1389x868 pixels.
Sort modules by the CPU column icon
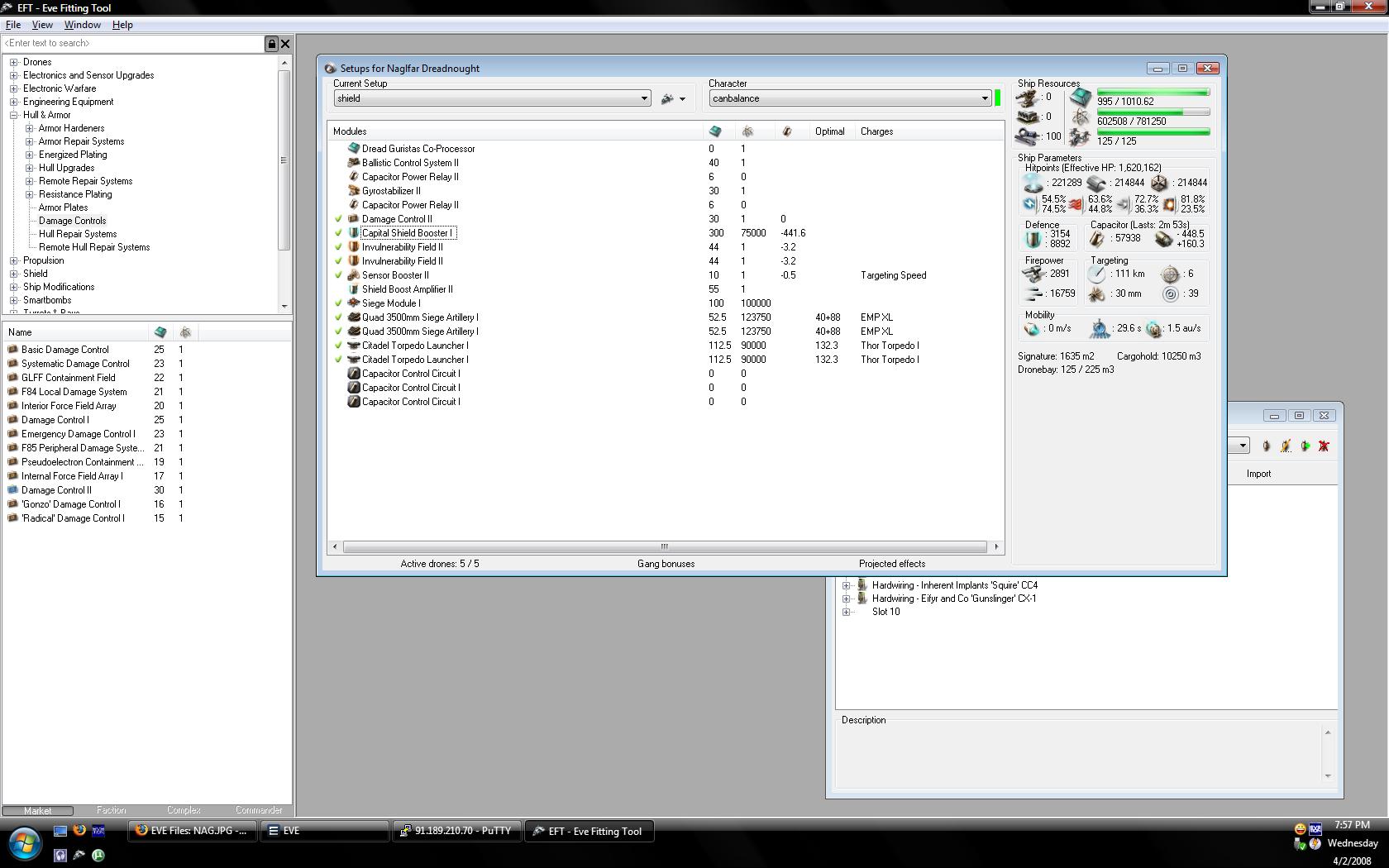715,131
